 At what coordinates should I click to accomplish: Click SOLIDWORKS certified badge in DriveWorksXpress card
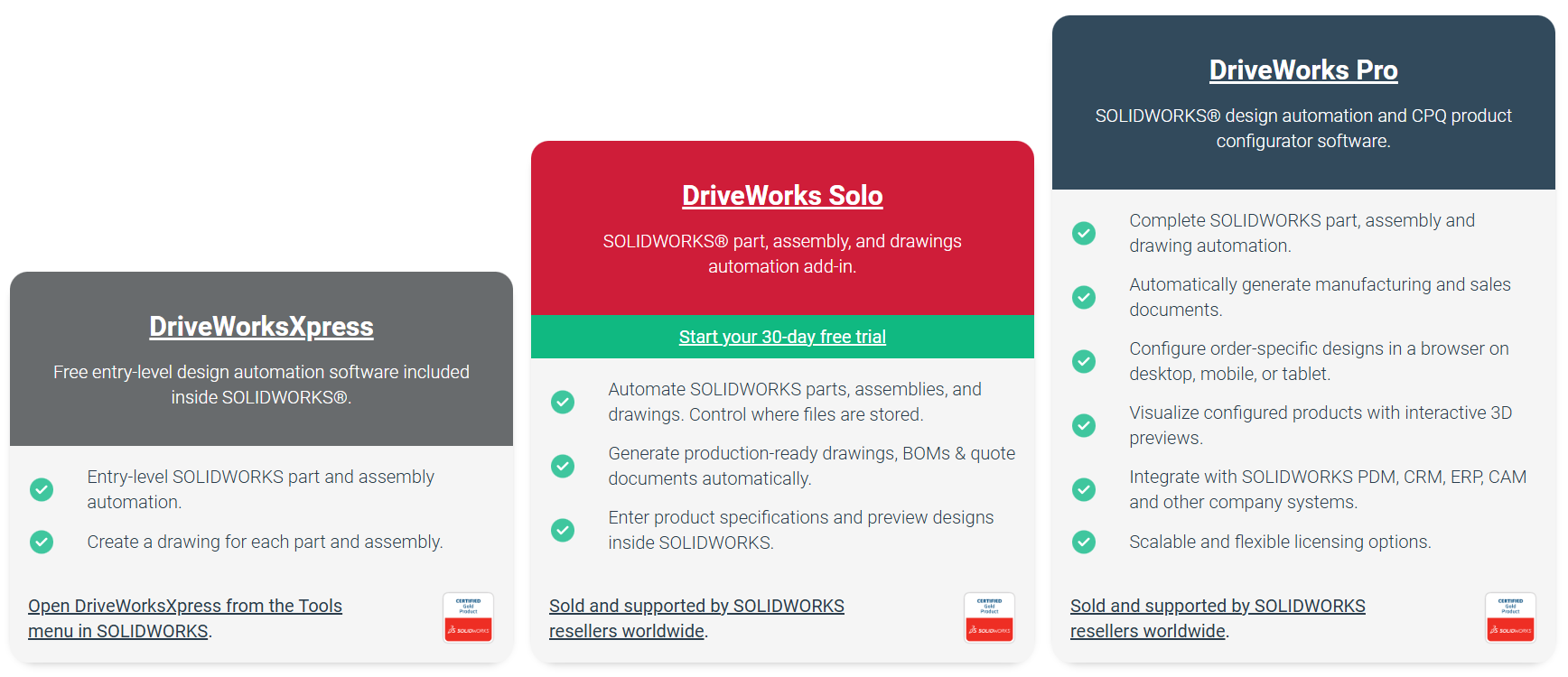pos(468,617)
